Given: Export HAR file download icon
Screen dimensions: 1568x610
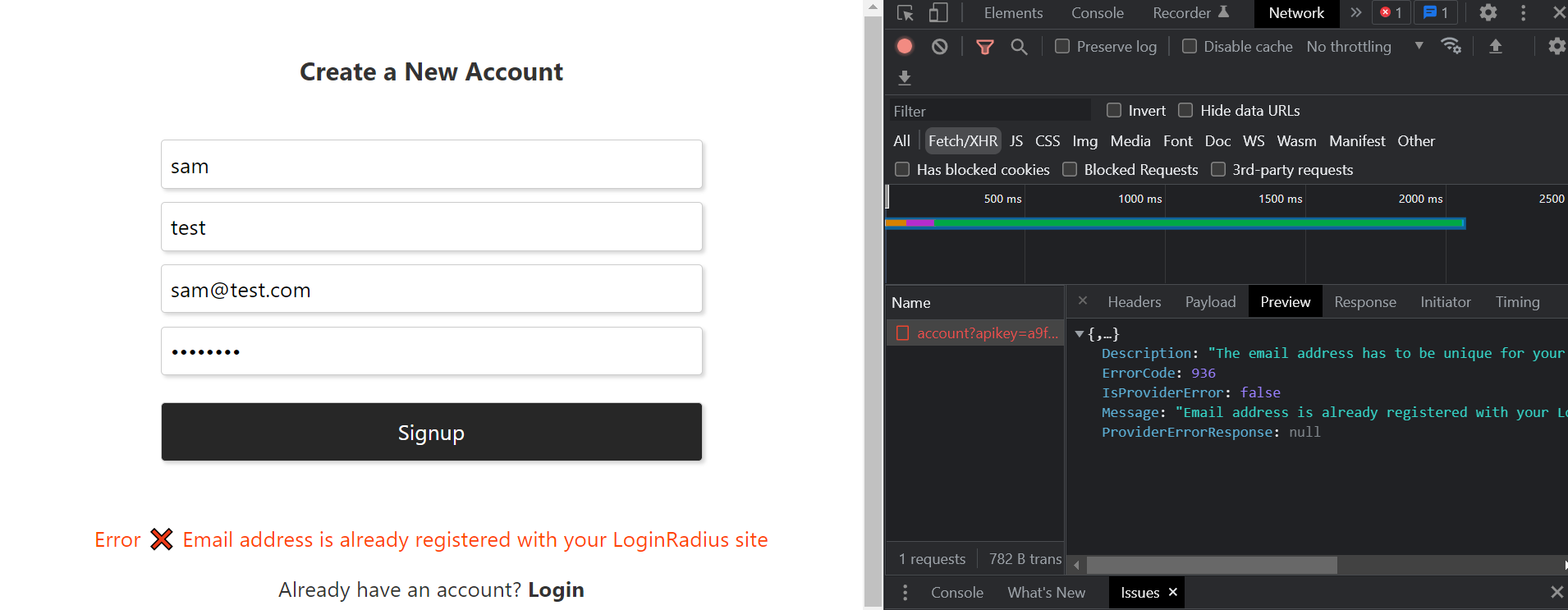Looking at the screenshot, I should pyautogui.click(x=905, y=78).
